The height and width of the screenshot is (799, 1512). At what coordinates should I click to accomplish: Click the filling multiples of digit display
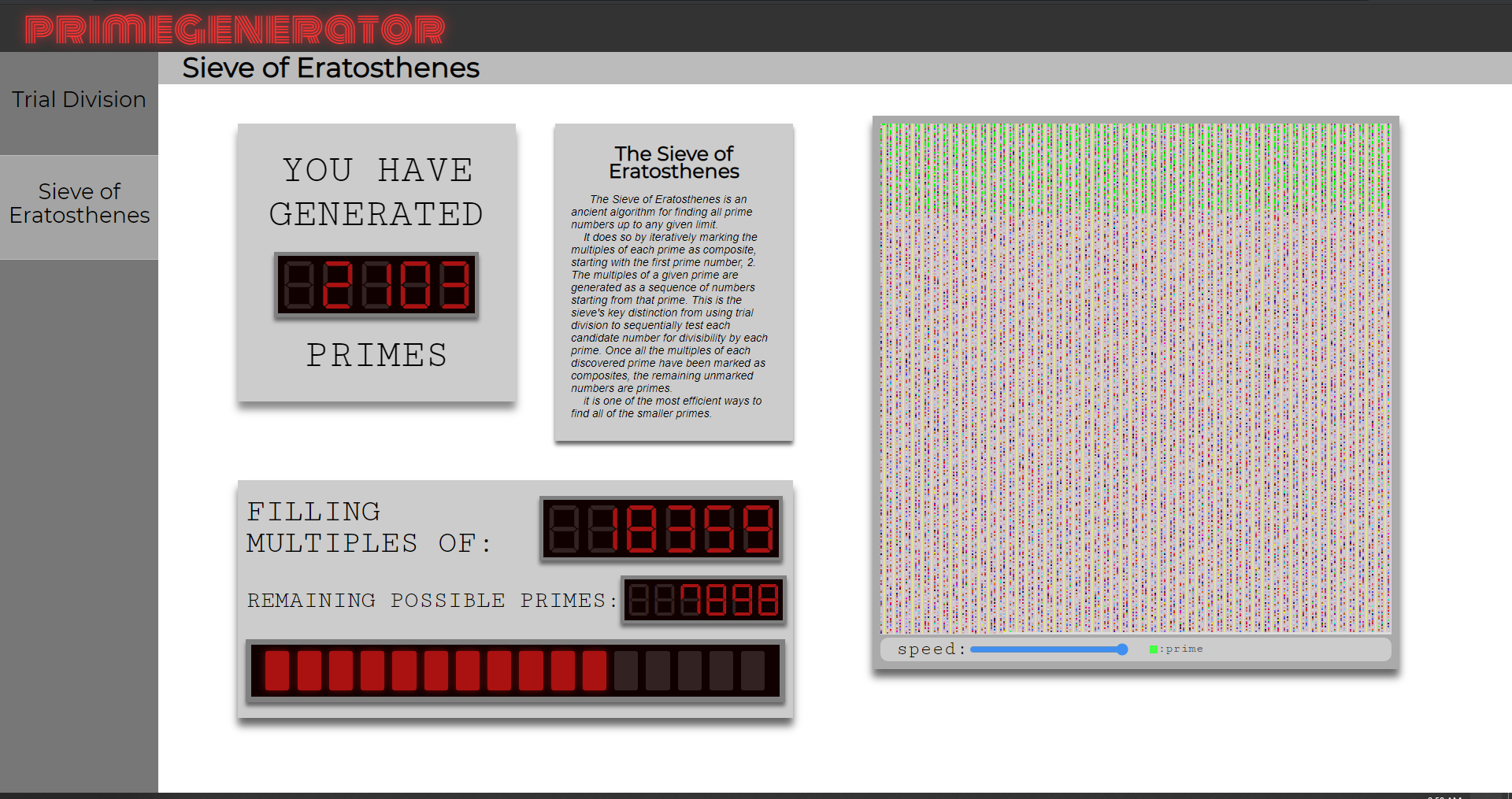[x=661, y=528]
